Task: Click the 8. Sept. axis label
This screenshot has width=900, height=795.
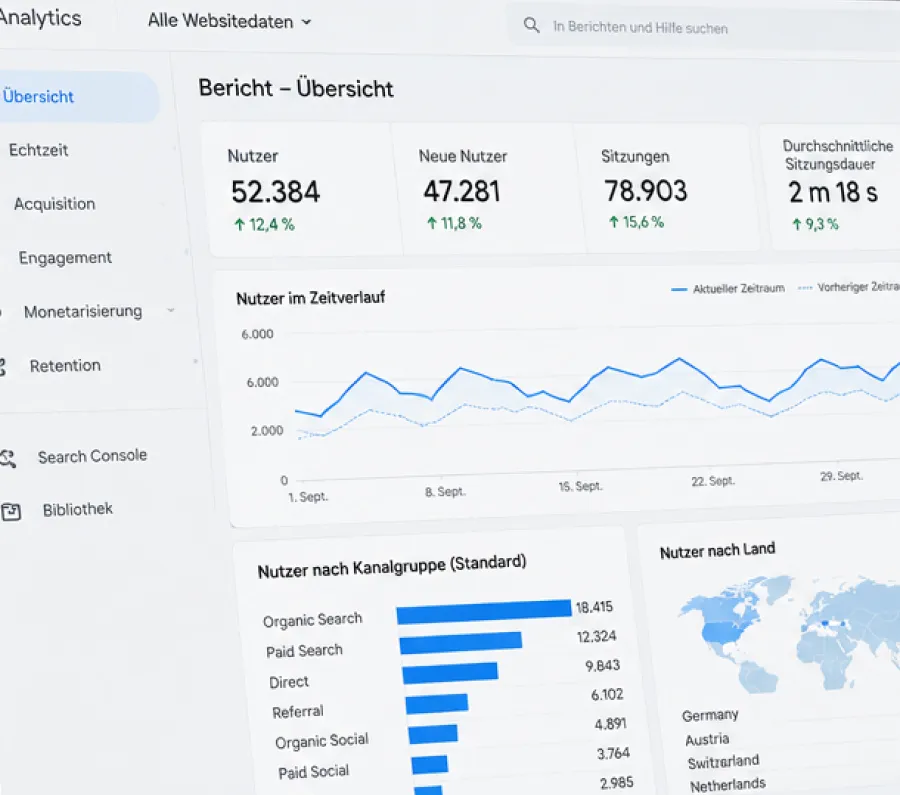Action: (445, 492)
